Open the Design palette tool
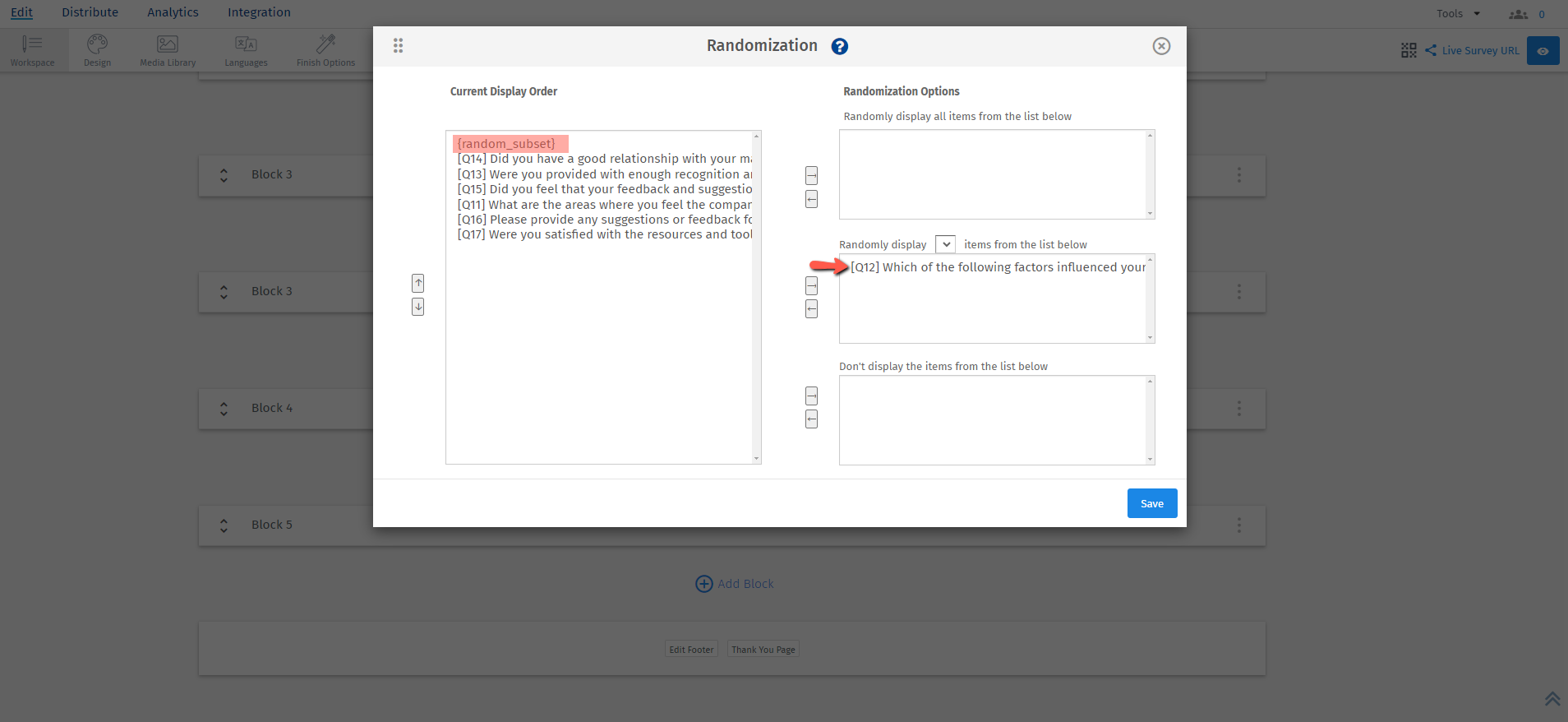 [x=97, y=50]
